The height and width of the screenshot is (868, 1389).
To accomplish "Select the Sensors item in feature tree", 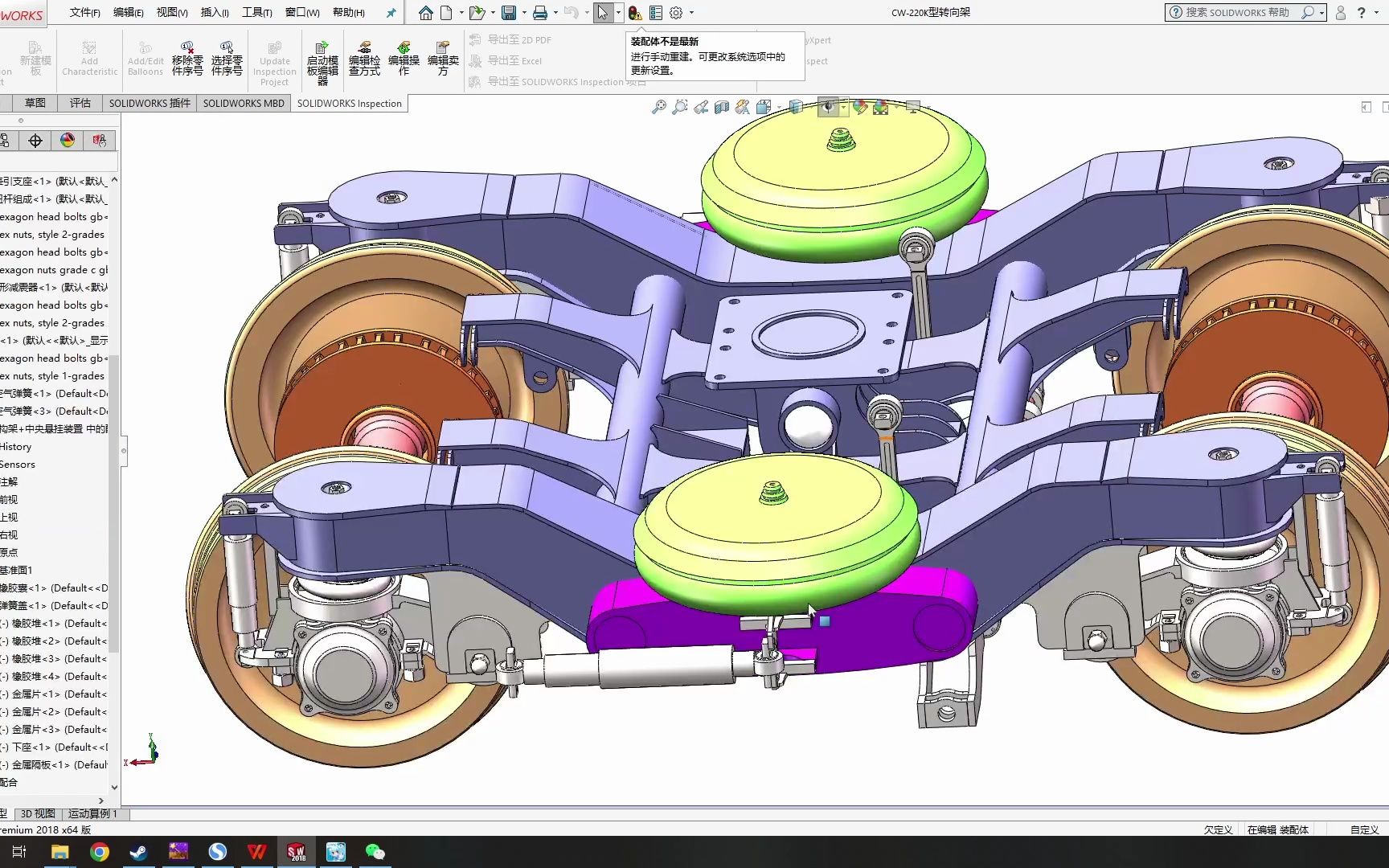I will (x=18, y=465).
